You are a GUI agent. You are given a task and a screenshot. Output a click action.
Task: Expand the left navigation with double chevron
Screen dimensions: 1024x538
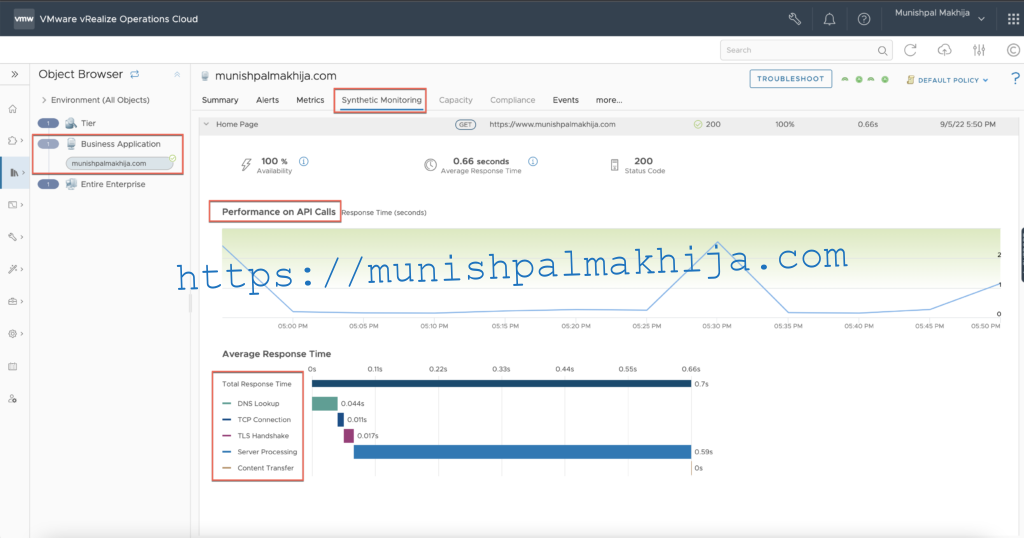click(x=14, y=74)
